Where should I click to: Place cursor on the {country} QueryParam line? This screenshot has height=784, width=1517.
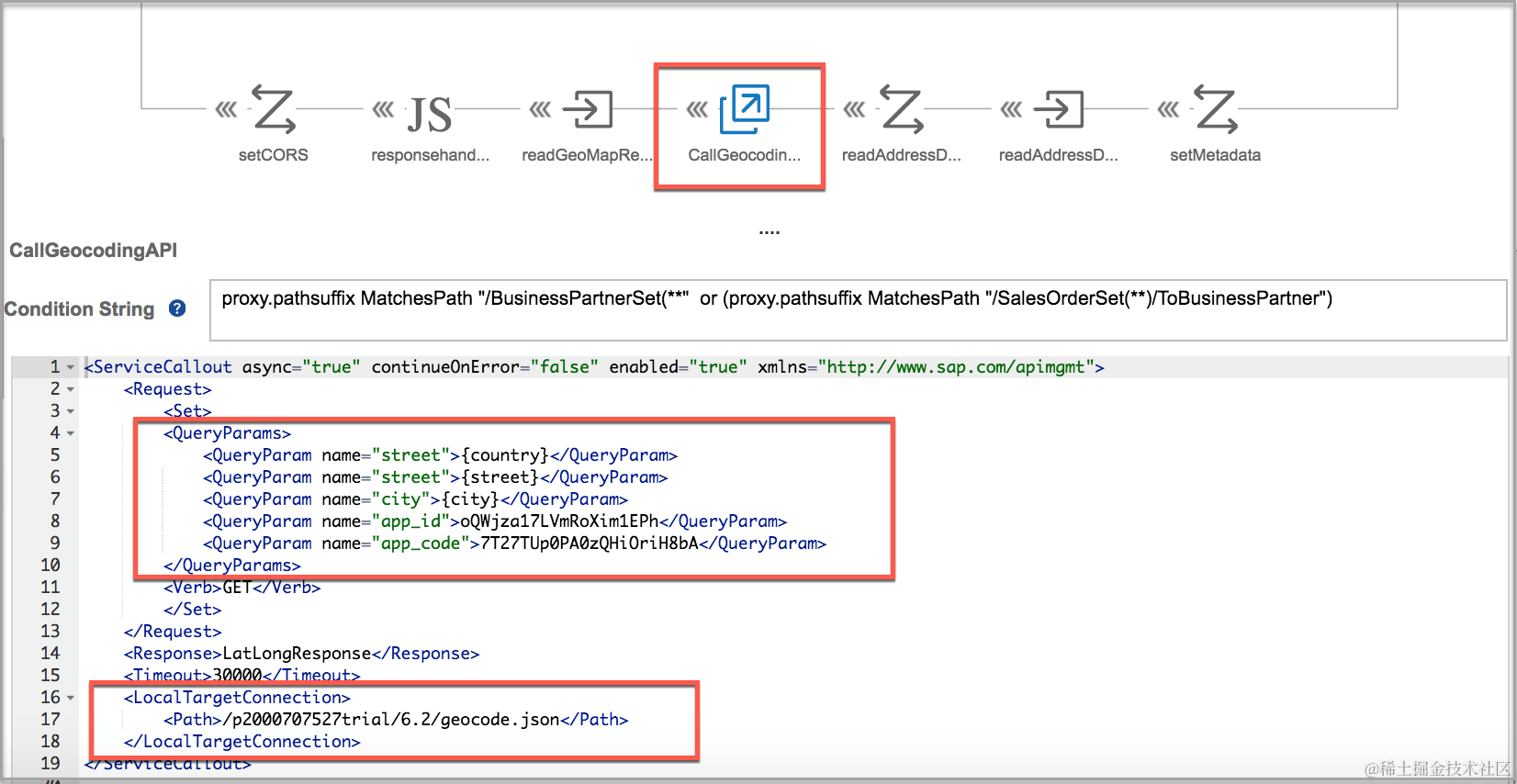coord(441,455)
